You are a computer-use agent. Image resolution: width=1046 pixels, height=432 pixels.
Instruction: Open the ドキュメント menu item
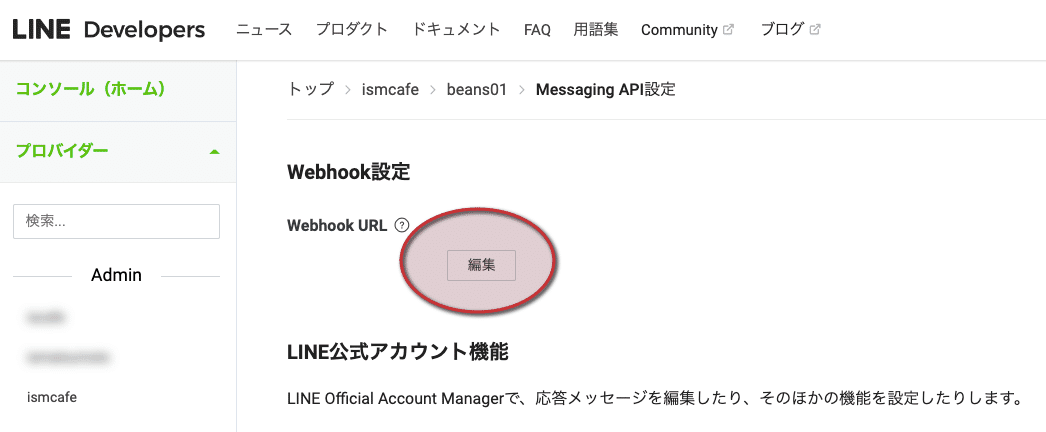tap(456, 29)
